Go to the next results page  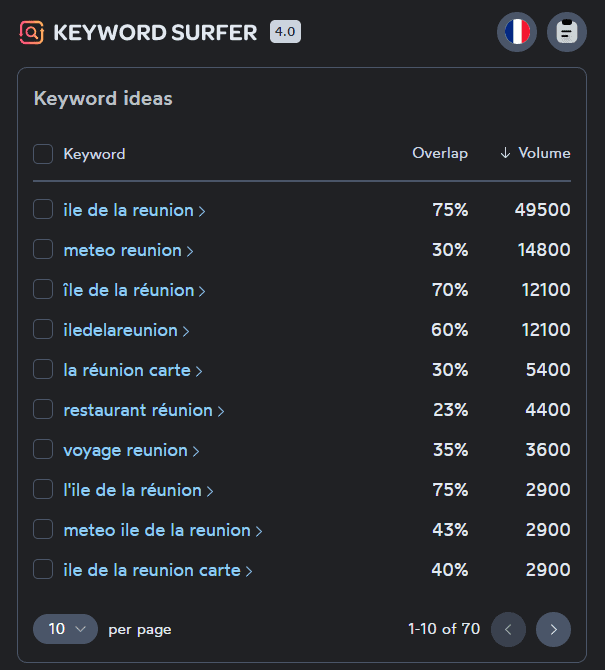[553, 629]
